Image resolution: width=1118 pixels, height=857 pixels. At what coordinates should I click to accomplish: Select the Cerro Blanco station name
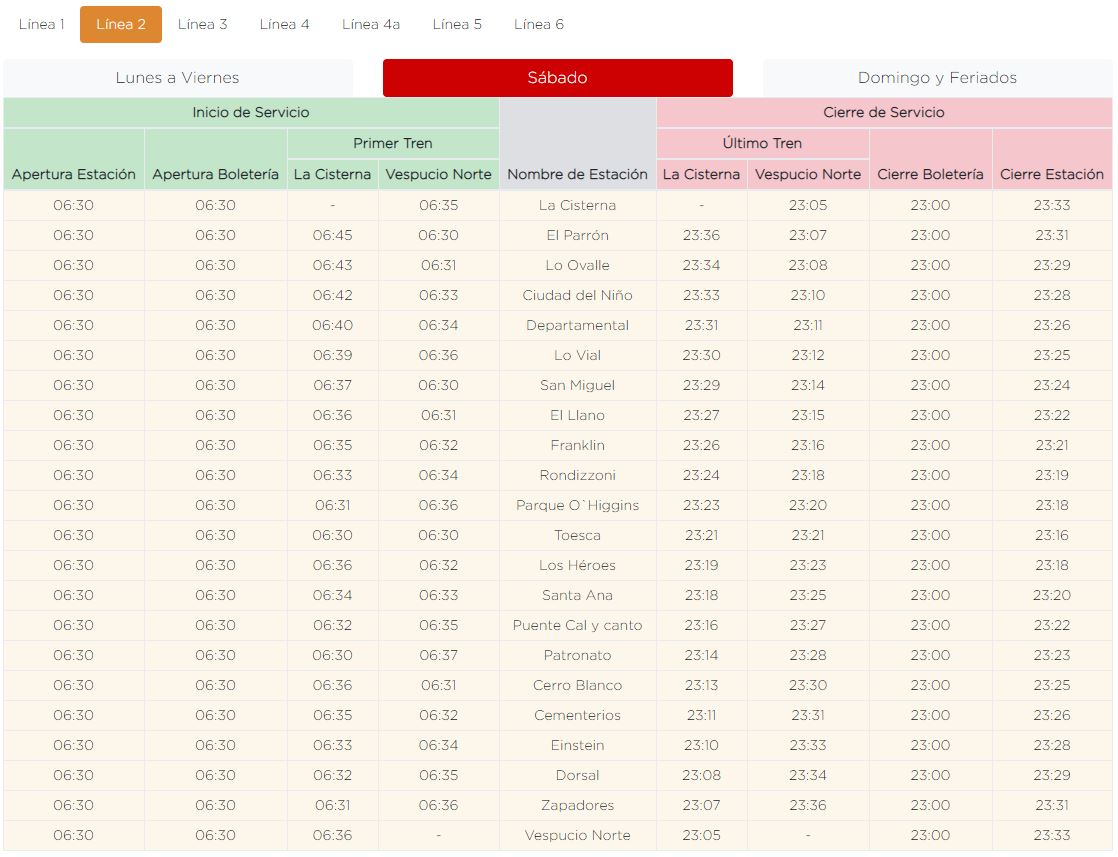point(578,685)
